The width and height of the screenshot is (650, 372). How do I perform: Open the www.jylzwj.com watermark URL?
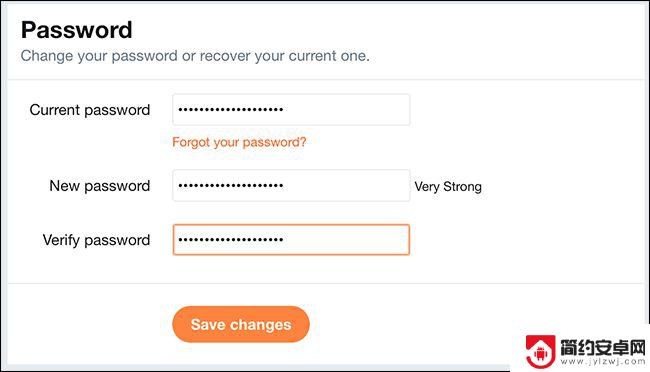602,362
